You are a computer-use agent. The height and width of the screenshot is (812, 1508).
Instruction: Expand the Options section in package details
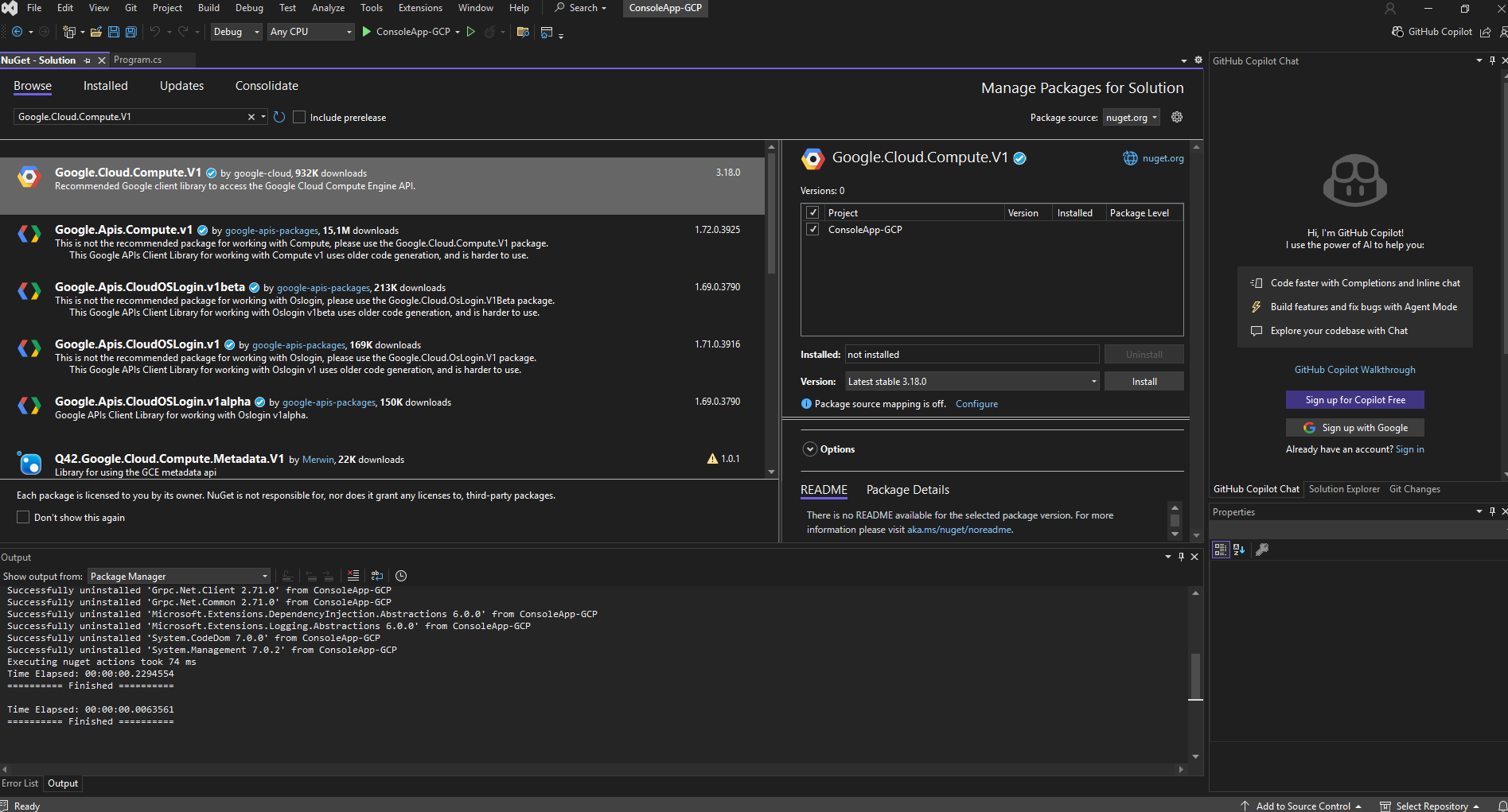point(810,449)
